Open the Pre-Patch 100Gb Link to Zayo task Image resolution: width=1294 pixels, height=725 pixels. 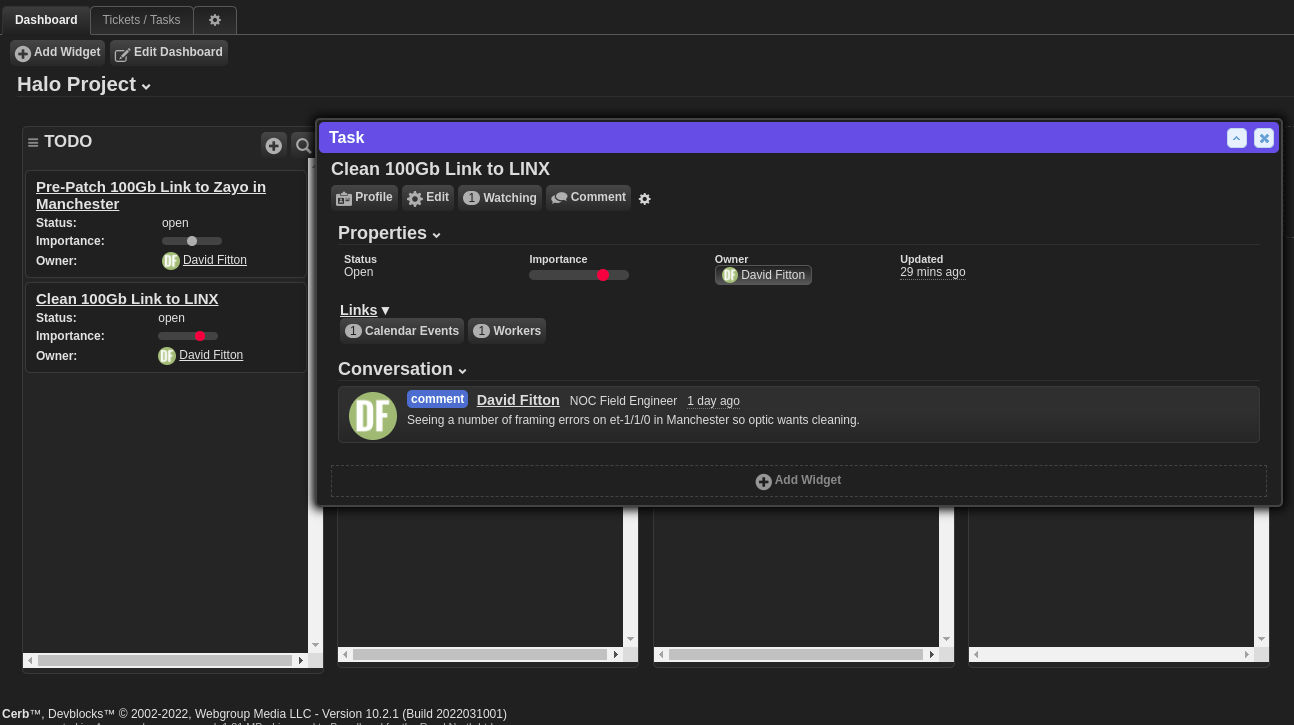(151, 195)
